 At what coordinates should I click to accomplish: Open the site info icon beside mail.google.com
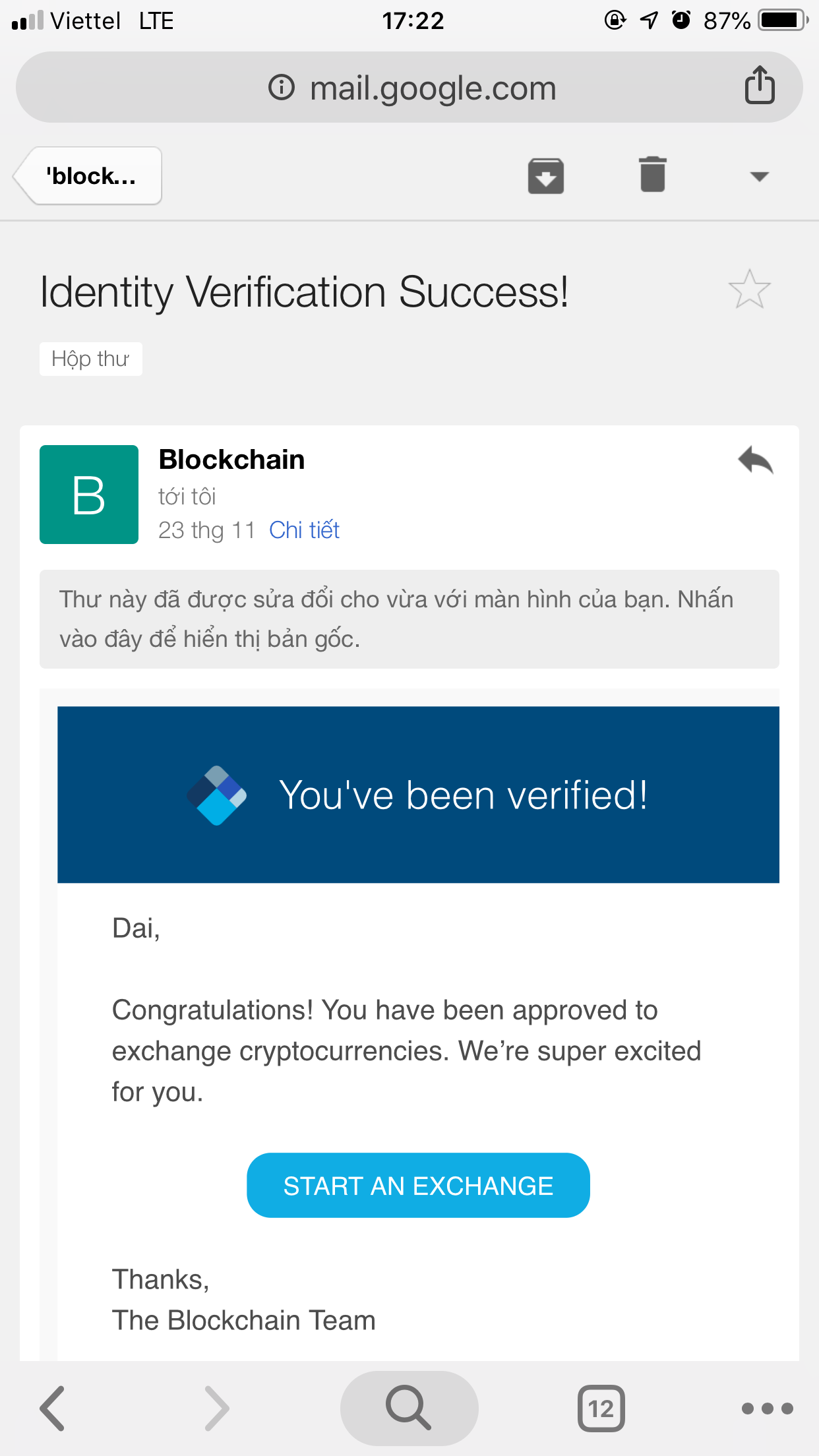point(282,87)
